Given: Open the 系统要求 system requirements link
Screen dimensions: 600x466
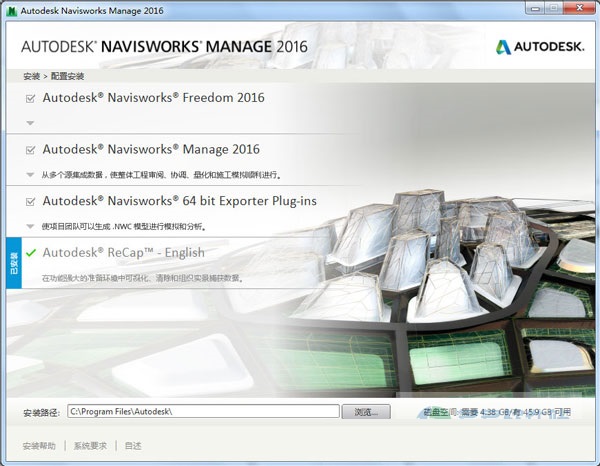Looking at the screenshot, I should click(90, 446).
